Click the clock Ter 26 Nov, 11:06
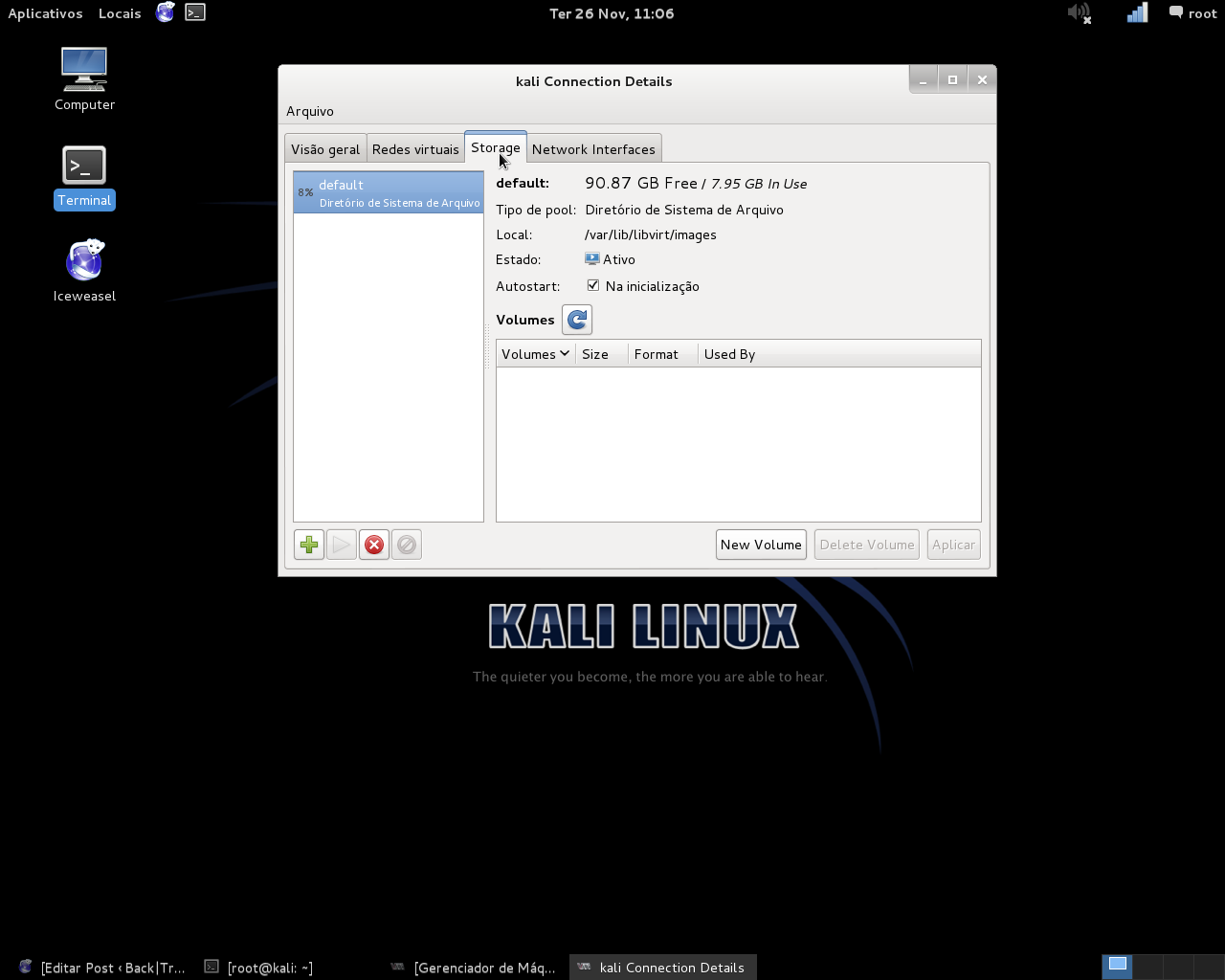This screenshot has height=980, width=1225. point(612,13)
